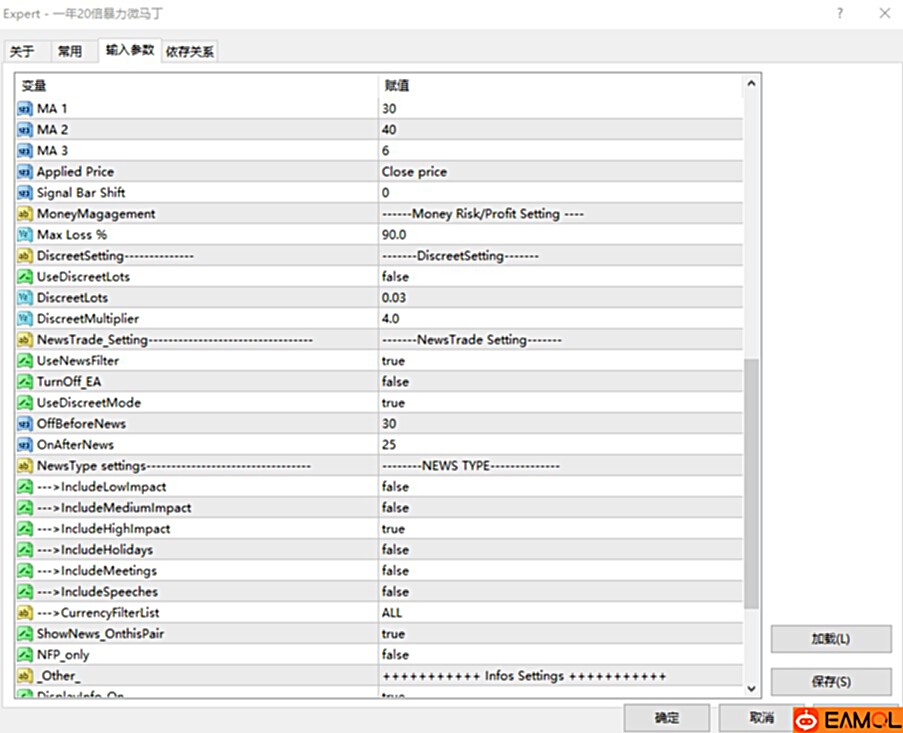Switch to the 常用 tab
Viewport: 903px width, 733px height.
point(70,52)
